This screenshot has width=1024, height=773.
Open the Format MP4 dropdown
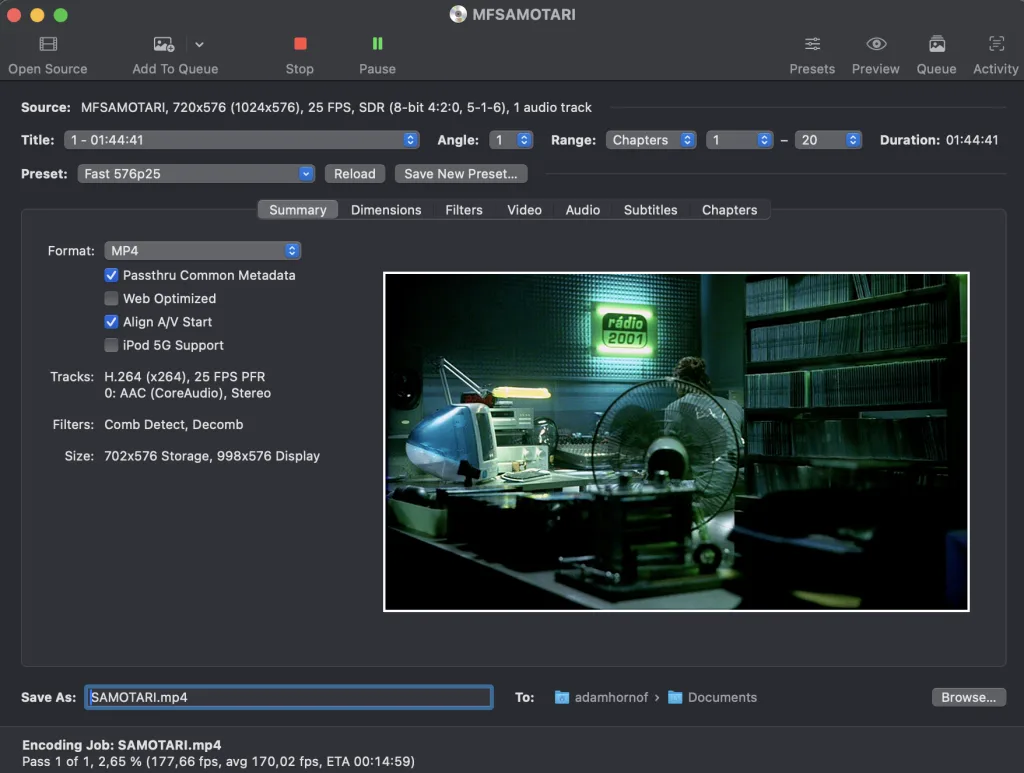pyautogui.click(x=202, y=251)
